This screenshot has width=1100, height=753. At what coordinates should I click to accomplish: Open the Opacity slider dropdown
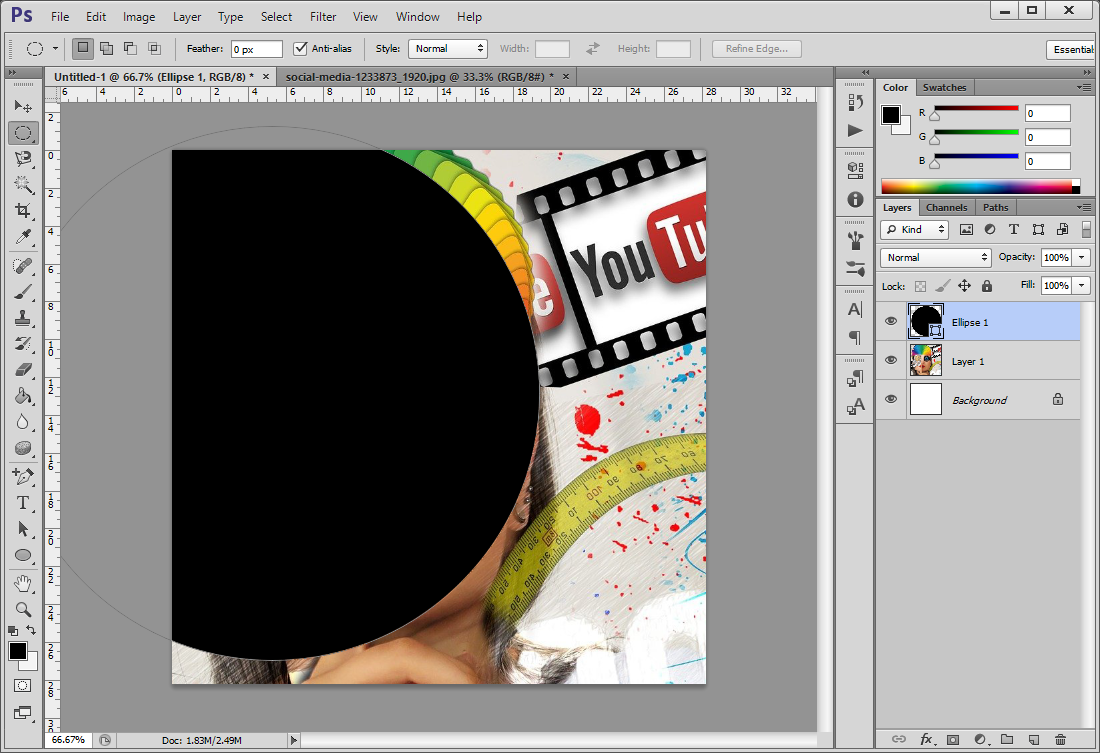pos(1082,258)
